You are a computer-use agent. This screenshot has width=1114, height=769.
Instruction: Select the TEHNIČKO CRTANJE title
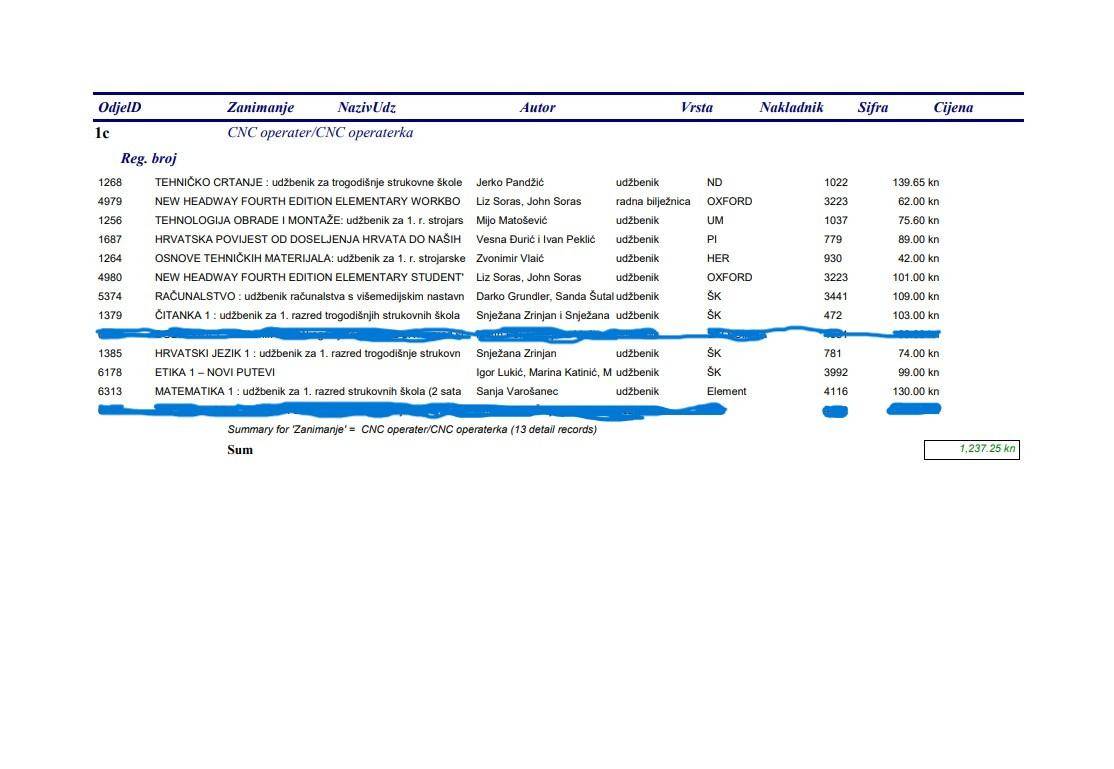308,183
